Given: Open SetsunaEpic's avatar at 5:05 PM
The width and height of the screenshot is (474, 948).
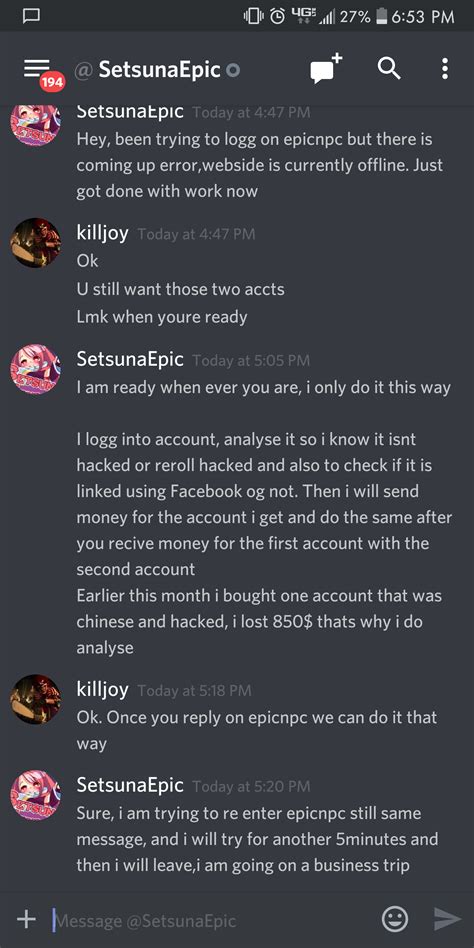Looking at the screenshot, I should click(x=36, y=369).
